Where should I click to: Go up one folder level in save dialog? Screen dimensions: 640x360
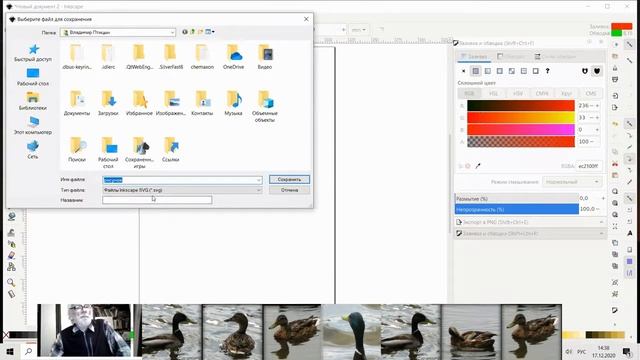[193, 32]
